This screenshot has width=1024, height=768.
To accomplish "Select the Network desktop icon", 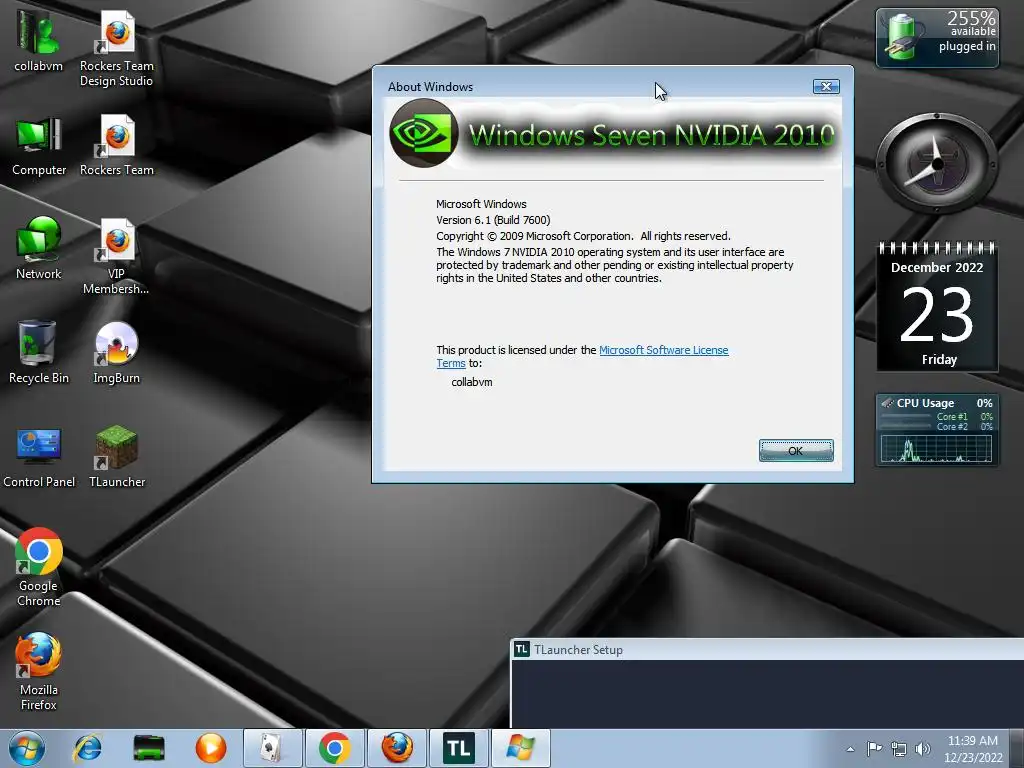I will 39,248.
